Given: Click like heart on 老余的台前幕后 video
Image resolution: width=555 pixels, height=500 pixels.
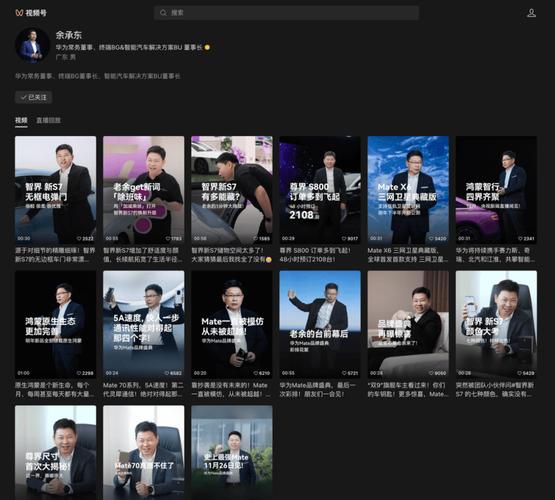Looking at the screenshot, I should [344, 373].
